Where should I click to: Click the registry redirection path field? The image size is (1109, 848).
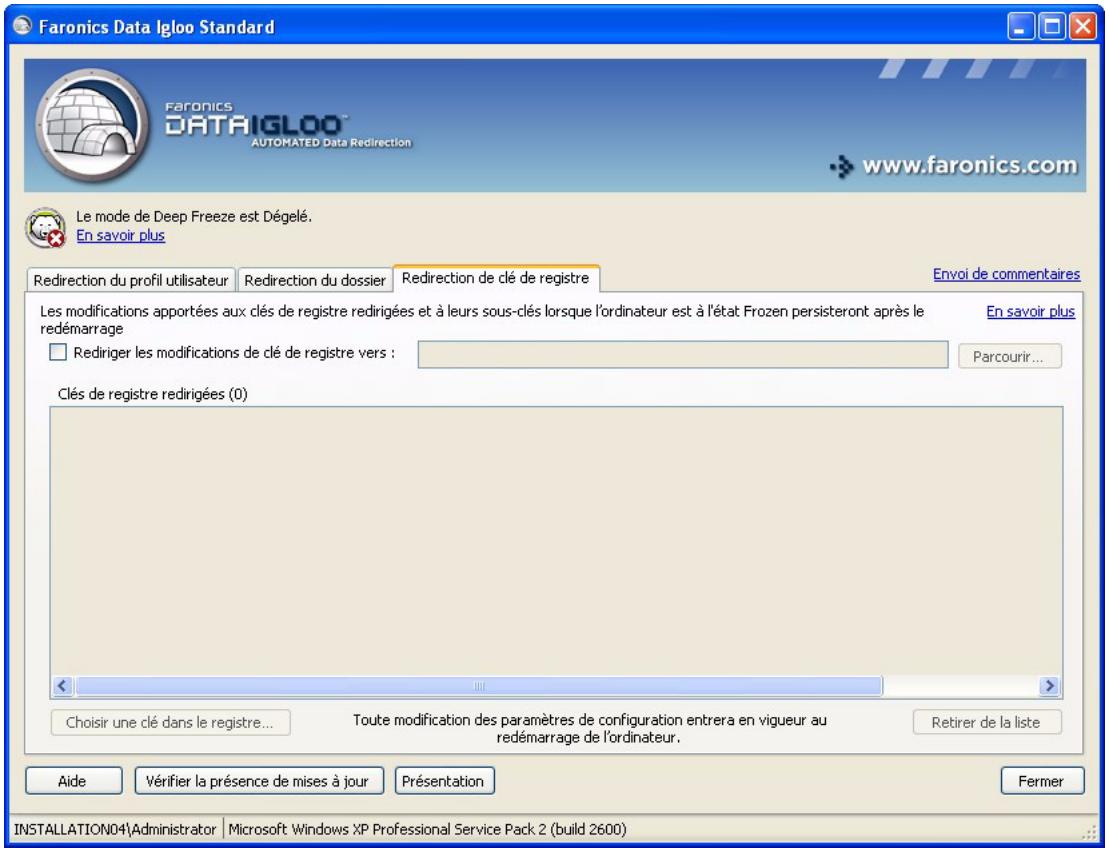coord(683,355)
